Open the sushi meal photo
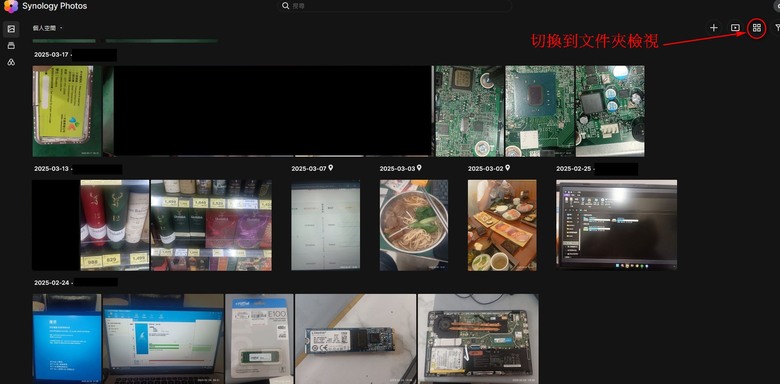780x384 pixels. click(502, 225)
